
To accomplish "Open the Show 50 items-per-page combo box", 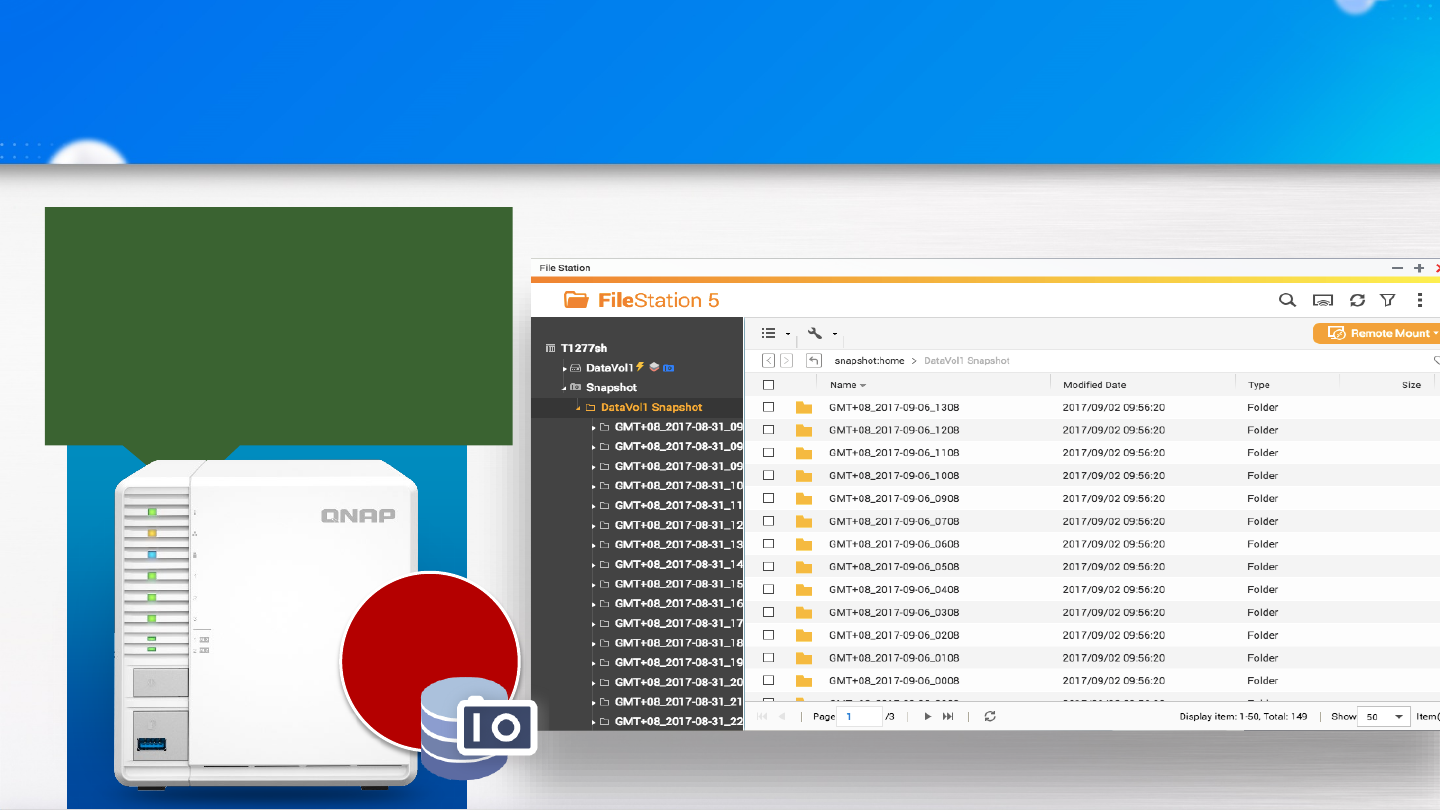I will click(x=1385, y=716).
